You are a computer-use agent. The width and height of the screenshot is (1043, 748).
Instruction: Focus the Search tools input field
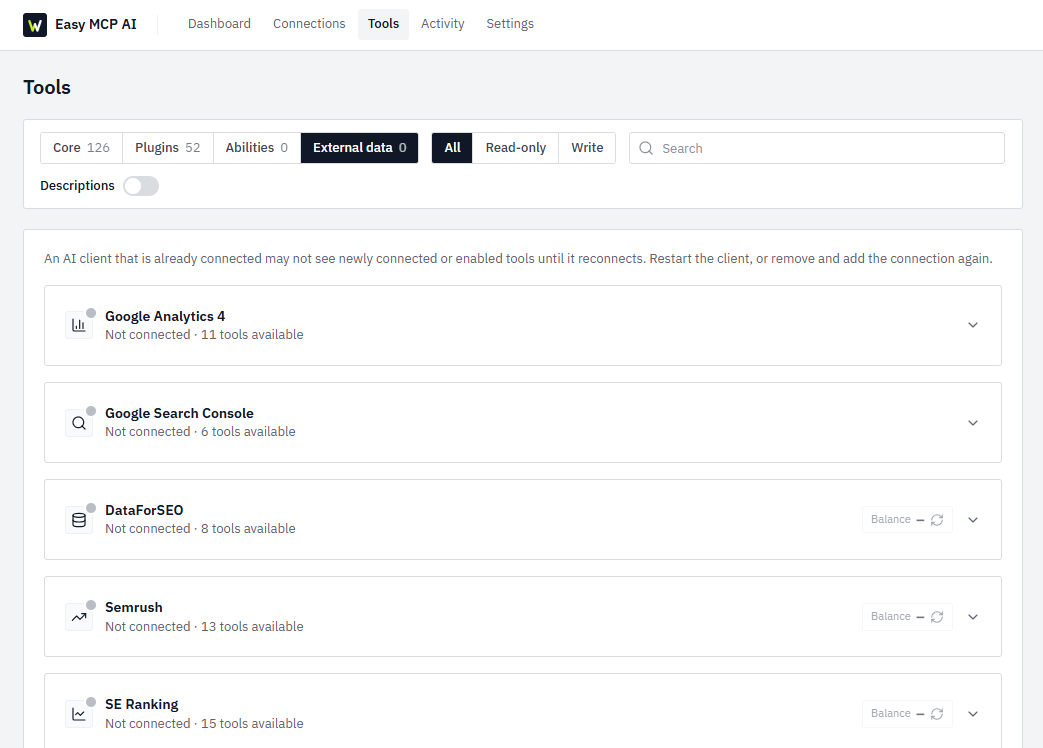[817, 148]
